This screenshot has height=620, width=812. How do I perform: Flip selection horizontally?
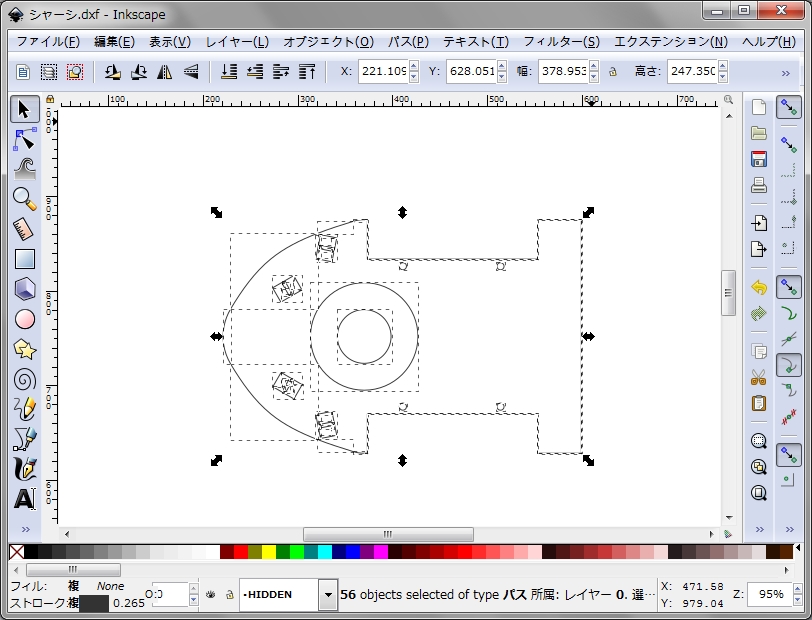pyautogui.click(x=165, y=72)
